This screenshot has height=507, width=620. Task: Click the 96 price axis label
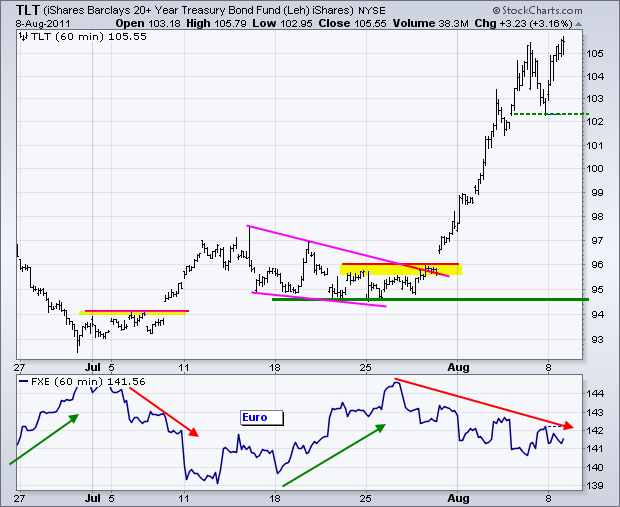[597, 265]
